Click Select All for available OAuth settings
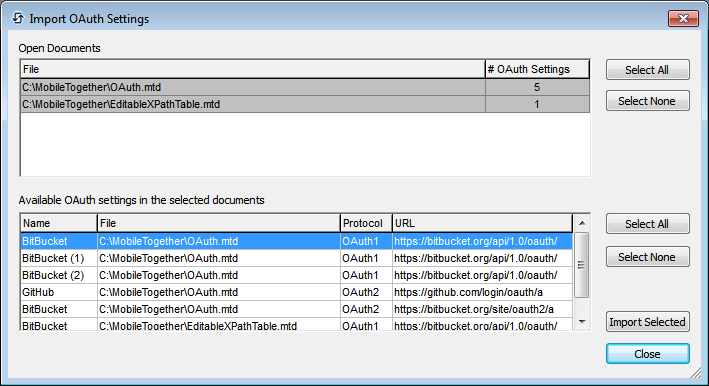709x386 pixels. [648, 224]
